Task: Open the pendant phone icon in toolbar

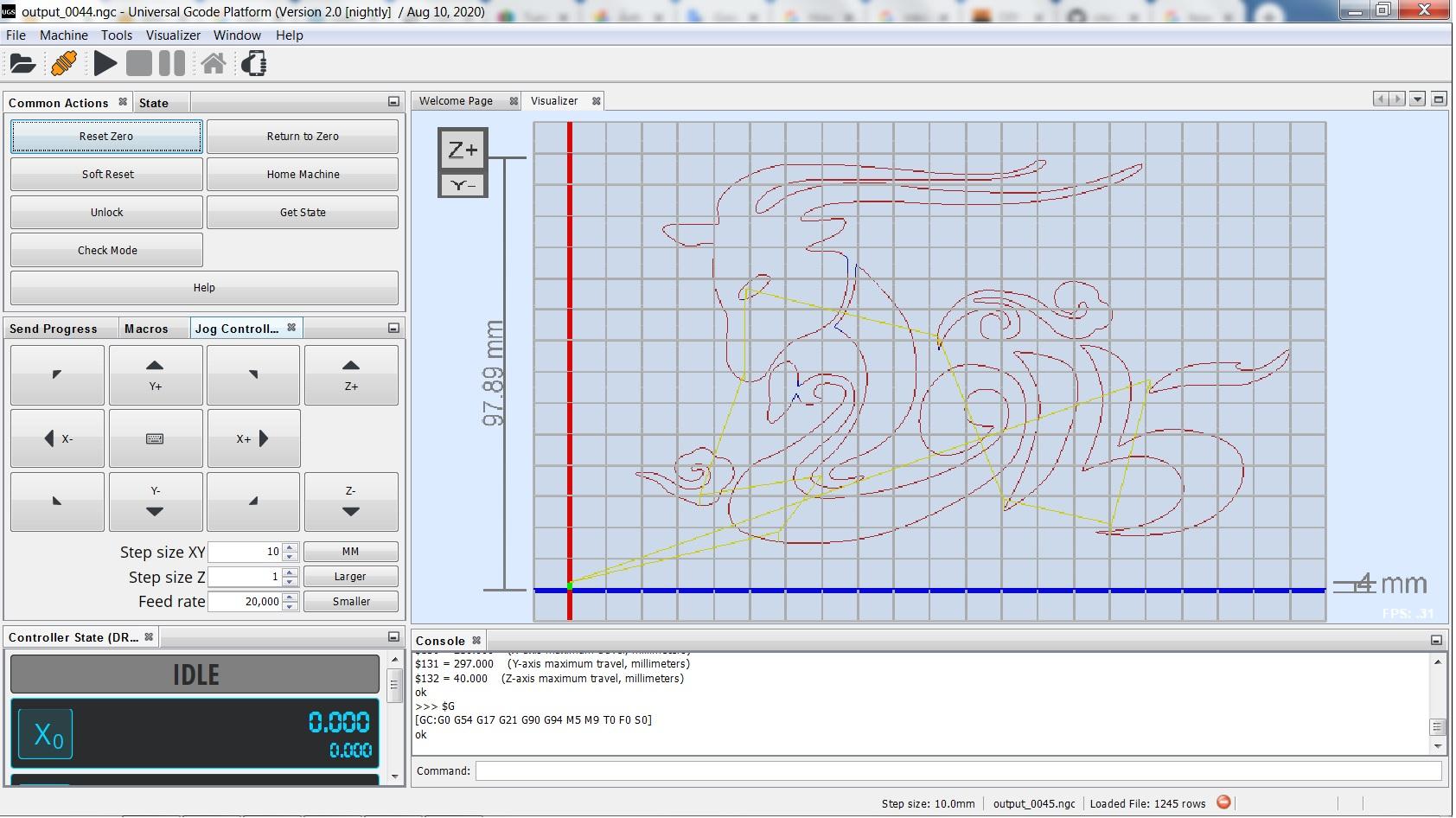Action: [x=254, y=64]
